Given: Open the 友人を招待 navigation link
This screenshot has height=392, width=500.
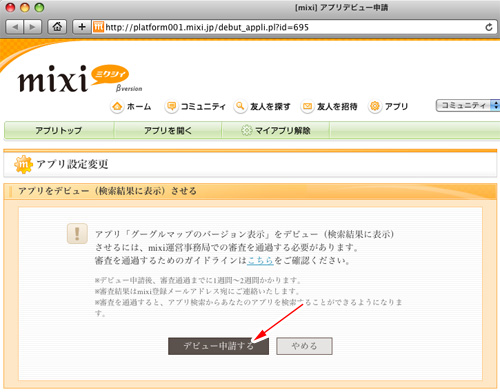Looking at the screenshot, I should point(337,107).
